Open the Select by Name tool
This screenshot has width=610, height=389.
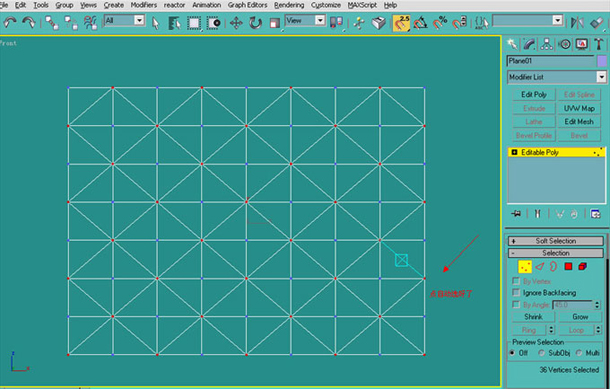tap(175, 23)
